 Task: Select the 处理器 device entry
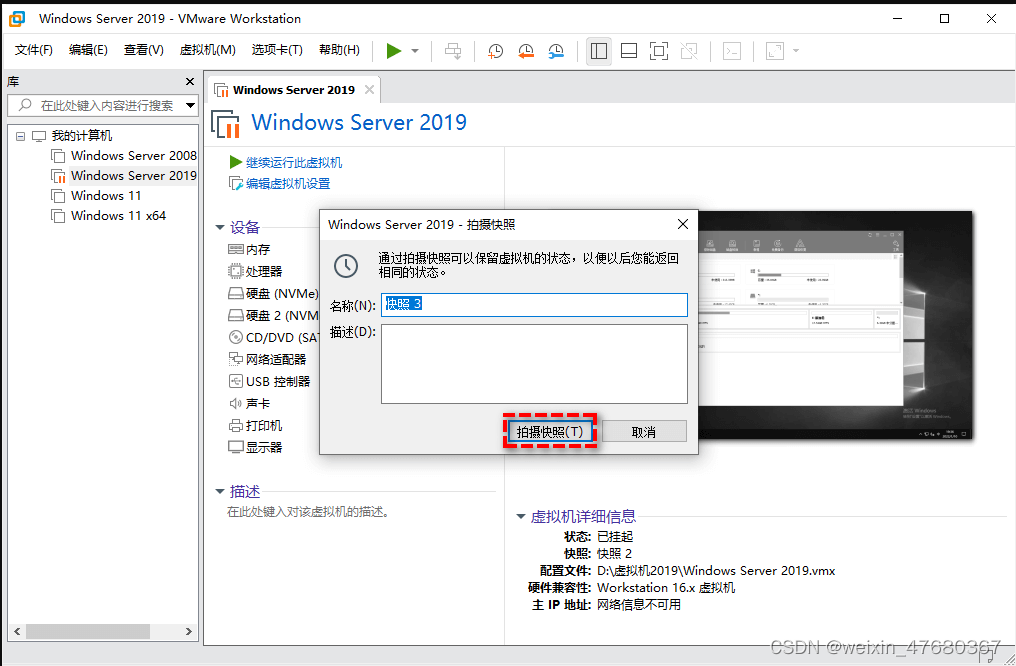[x=255, y=271]
